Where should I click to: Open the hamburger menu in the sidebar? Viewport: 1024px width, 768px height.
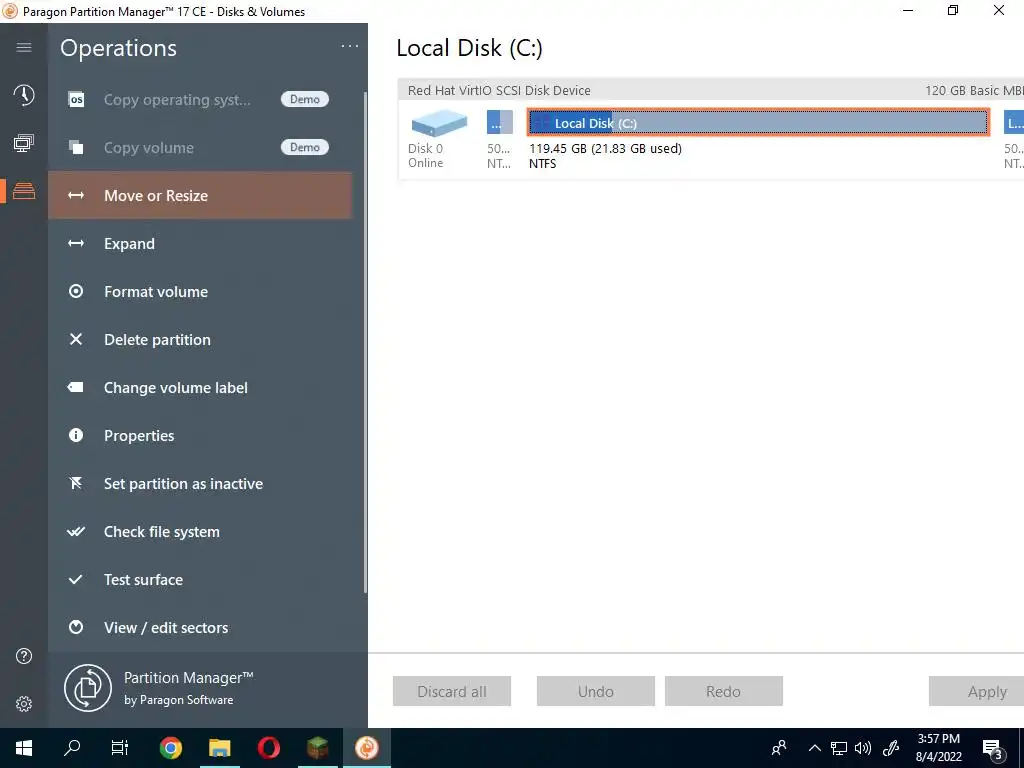coord(24,48)
